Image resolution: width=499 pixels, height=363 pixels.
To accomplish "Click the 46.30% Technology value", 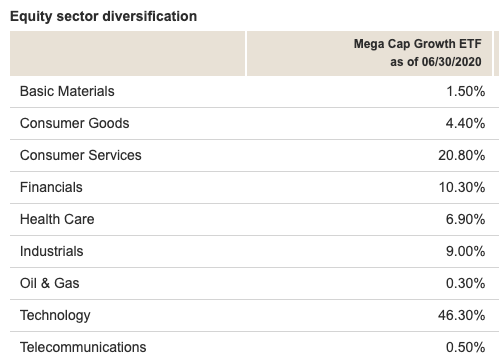I will click(462, 315).
